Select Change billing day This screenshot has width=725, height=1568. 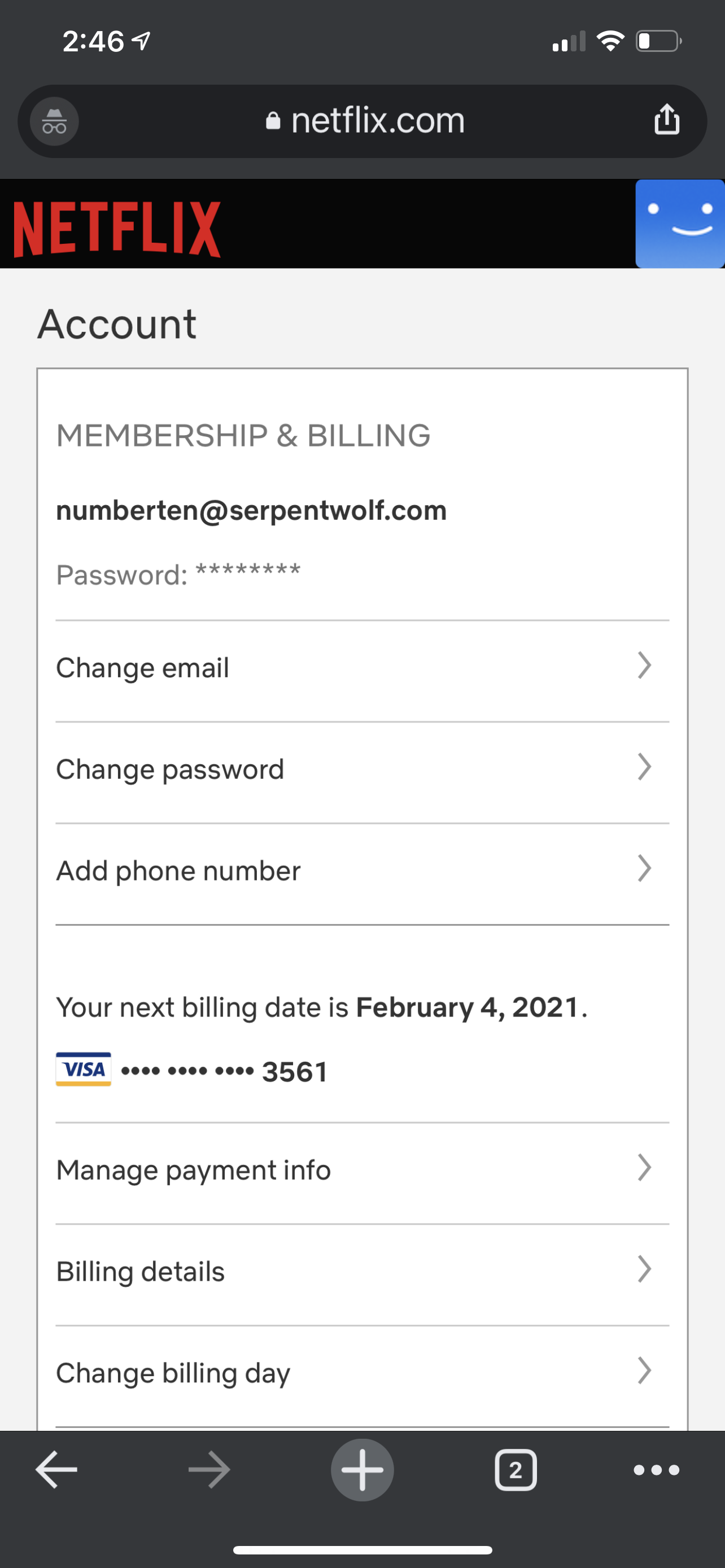[173, 1373]
